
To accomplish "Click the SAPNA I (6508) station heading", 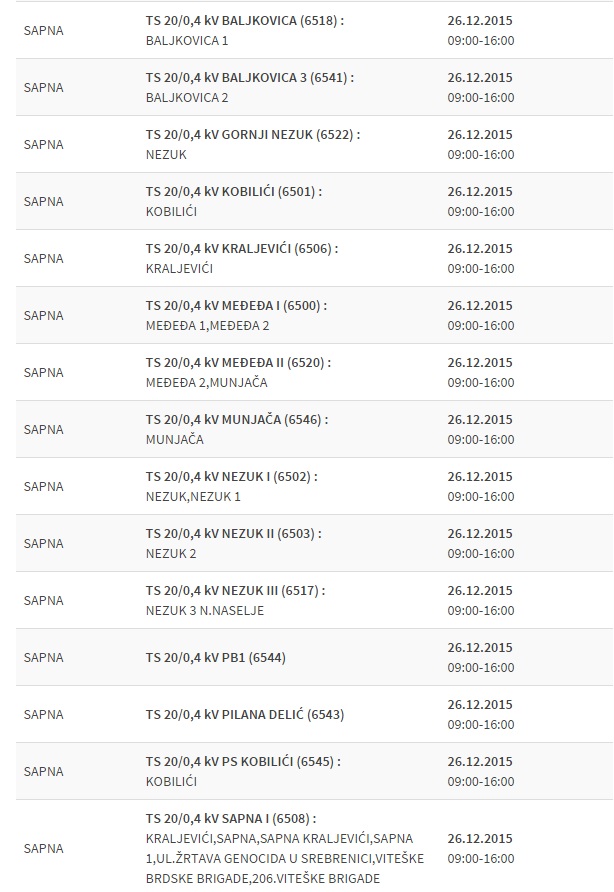I will coord(230,818).
